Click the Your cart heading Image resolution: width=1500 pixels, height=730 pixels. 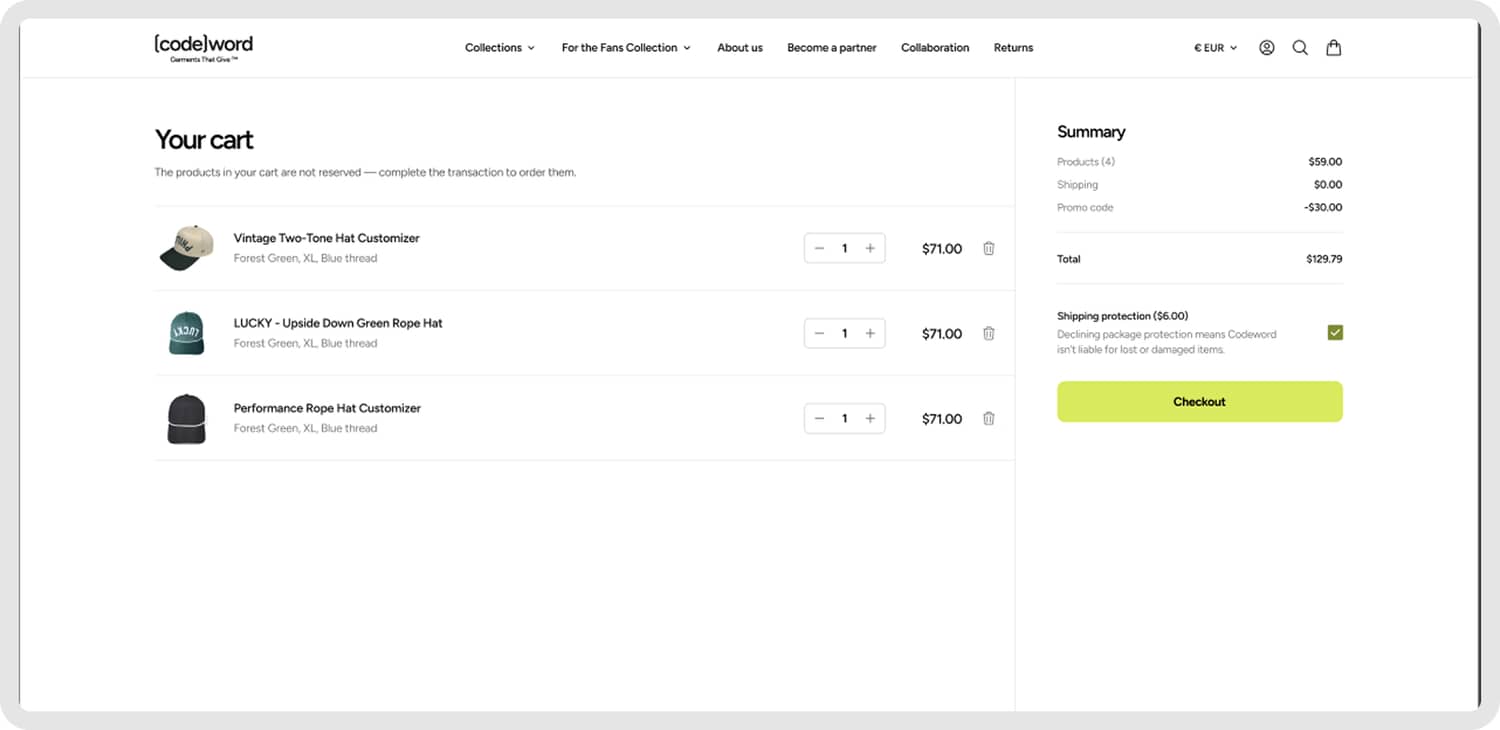coord(204,140)
